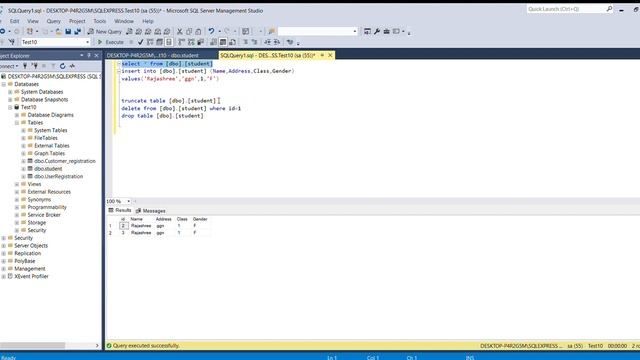Click the Object Explorer horizontal scrollbar
640x360 pixels.
(33, 346)
